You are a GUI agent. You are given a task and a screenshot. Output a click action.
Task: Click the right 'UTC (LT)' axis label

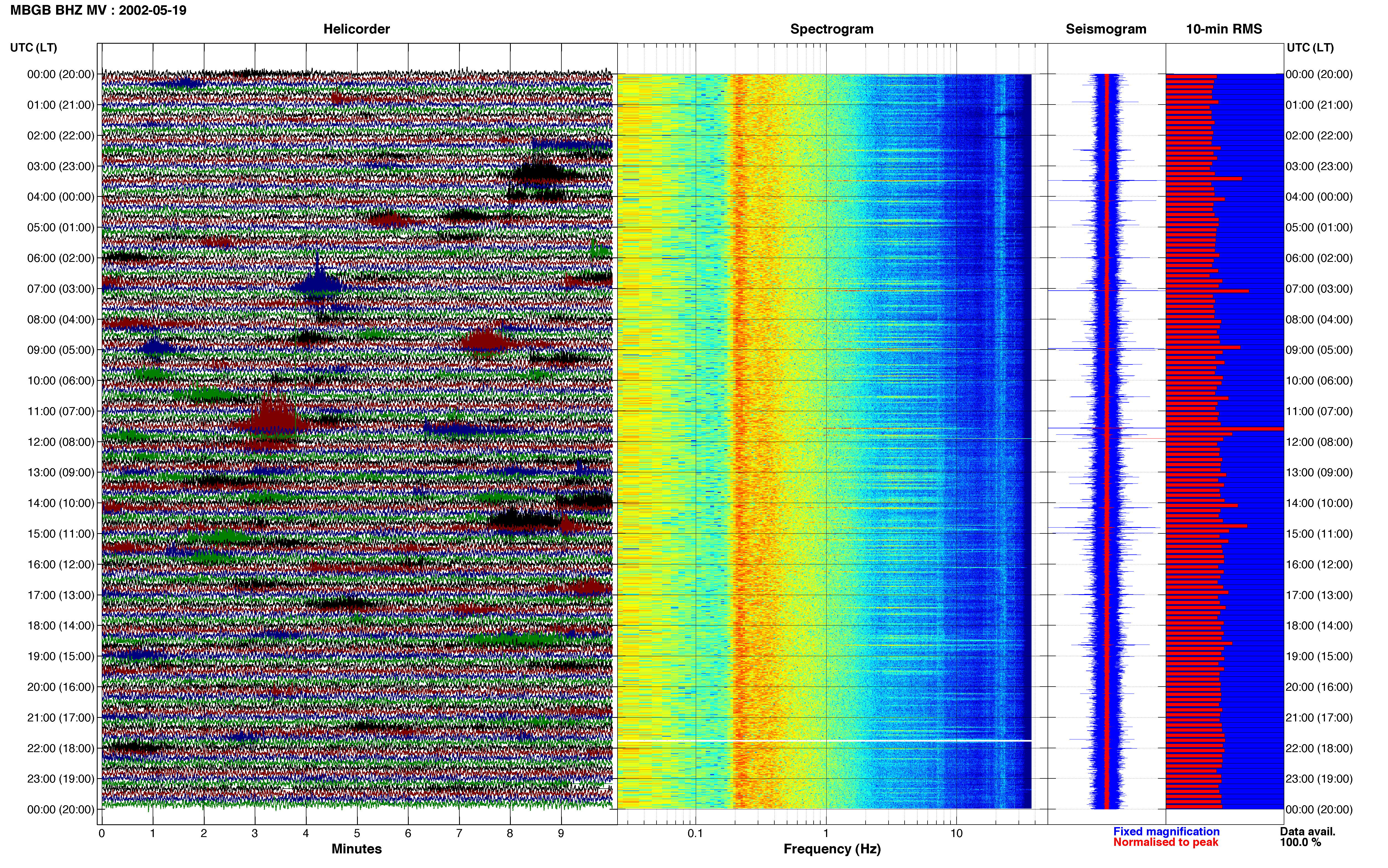click(x=1310, y=47)
